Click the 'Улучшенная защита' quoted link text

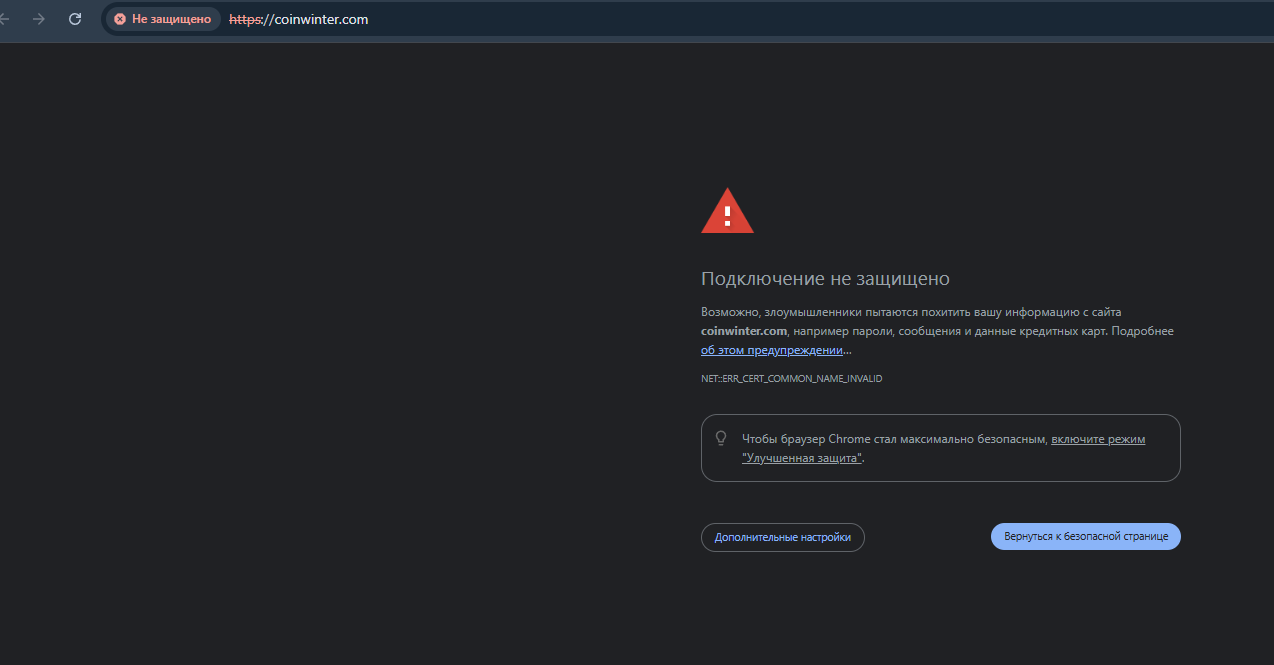(801, 457)
